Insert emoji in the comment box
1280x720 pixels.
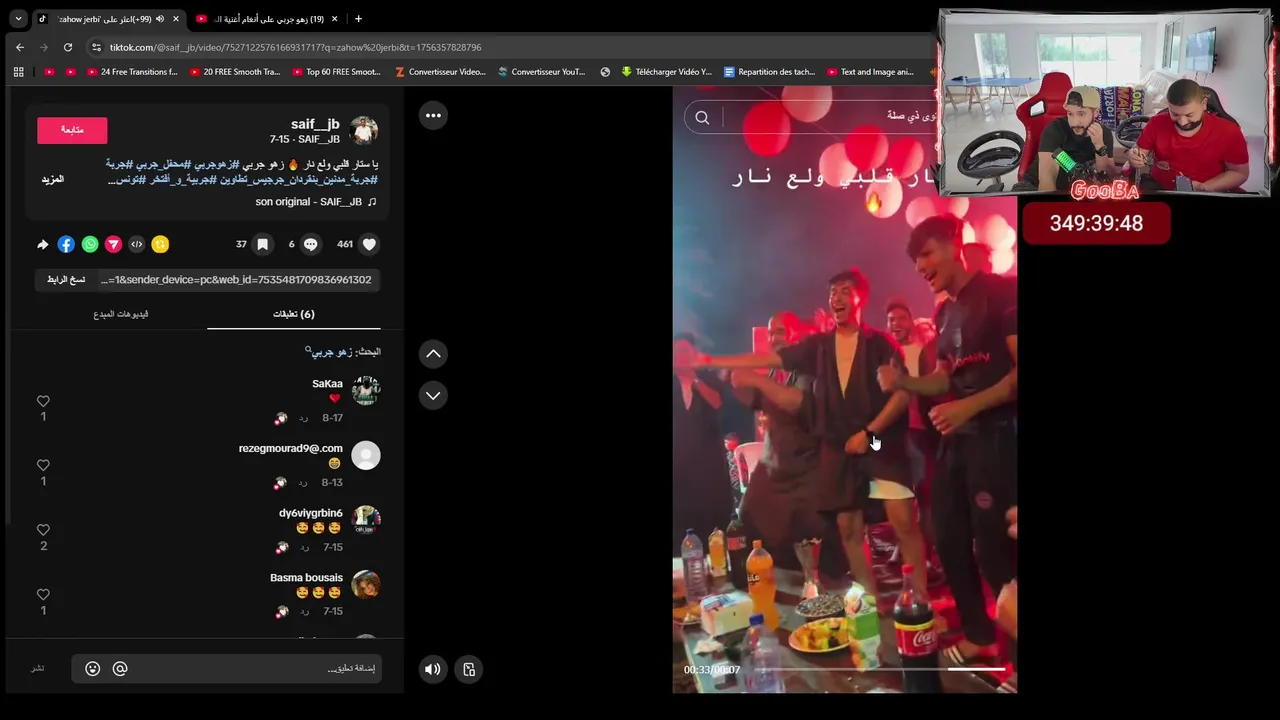point(93,668)
